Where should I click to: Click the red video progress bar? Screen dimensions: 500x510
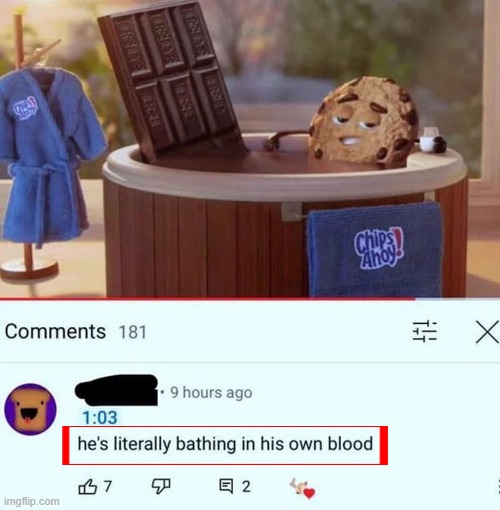click(207, 299)
